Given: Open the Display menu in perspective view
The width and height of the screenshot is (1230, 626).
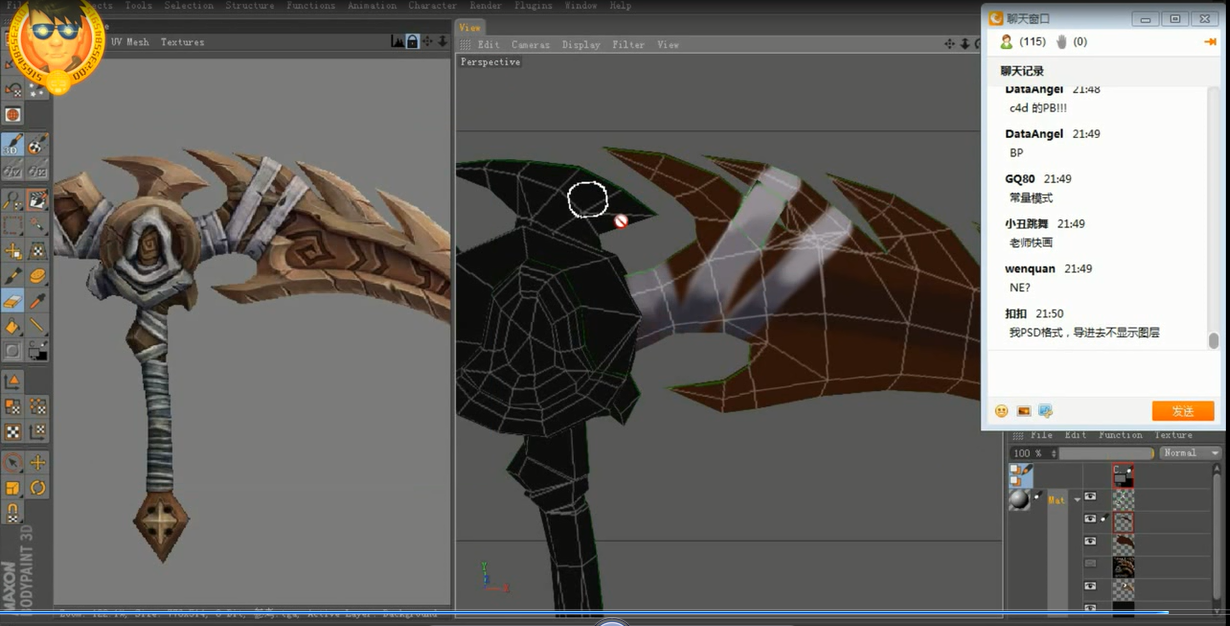Looking at the screenshot, I should [x=581, y=45].
